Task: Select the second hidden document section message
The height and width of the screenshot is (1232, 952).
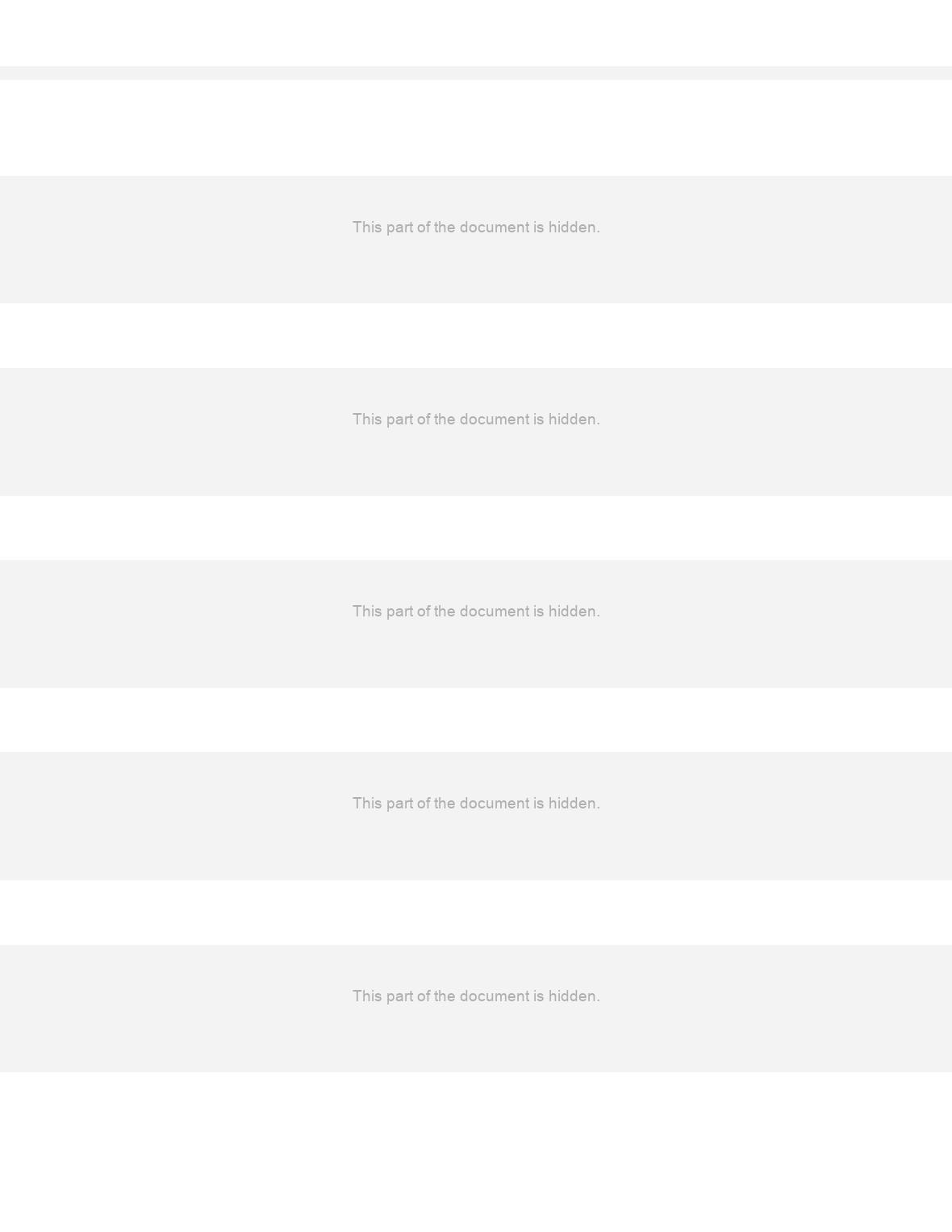Action: coord(476,420)
